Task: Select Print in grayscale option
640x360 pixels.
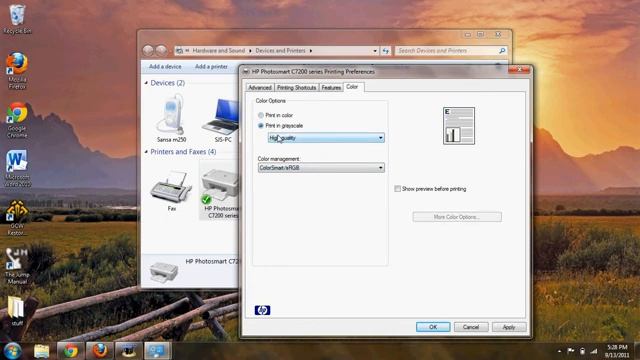Action: 280,126
